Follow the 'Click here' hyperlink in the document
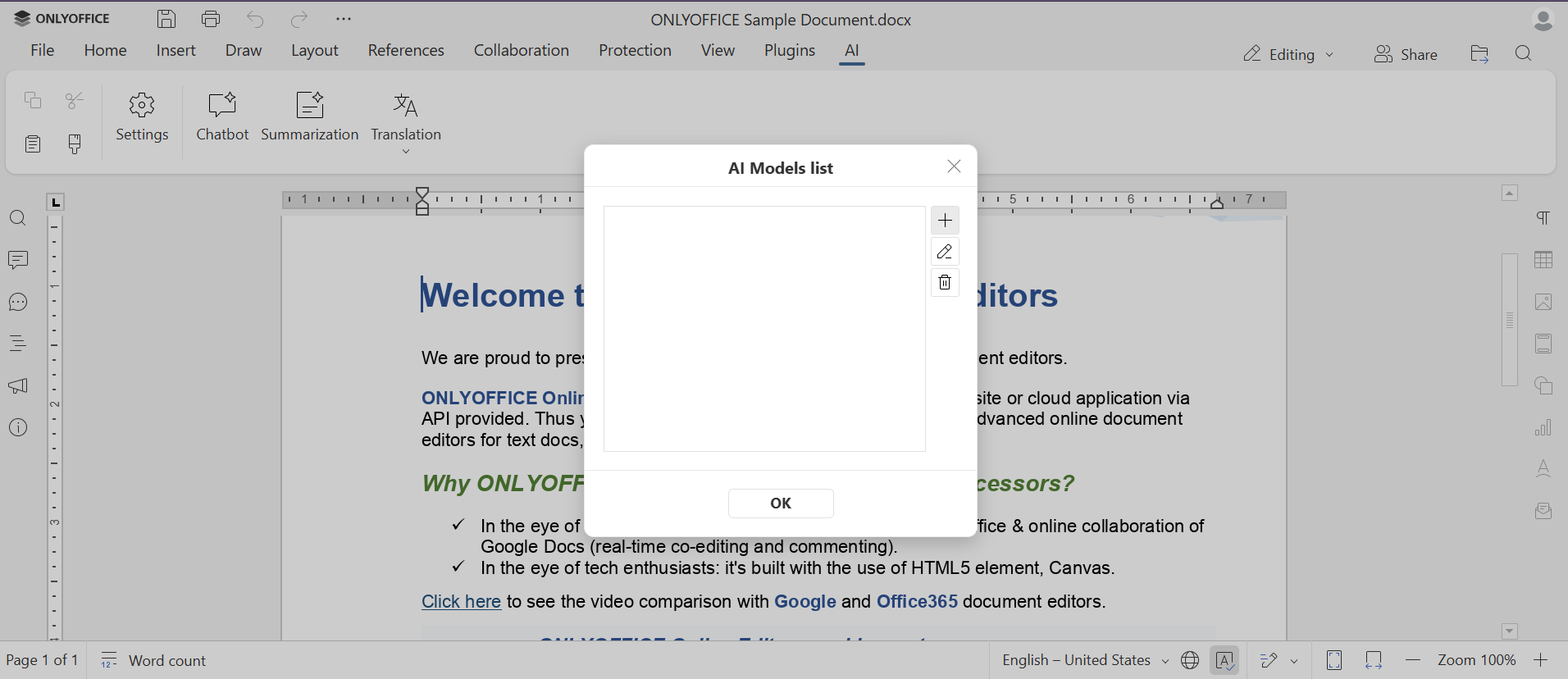 pyautogui.click(x=461, y=602)
